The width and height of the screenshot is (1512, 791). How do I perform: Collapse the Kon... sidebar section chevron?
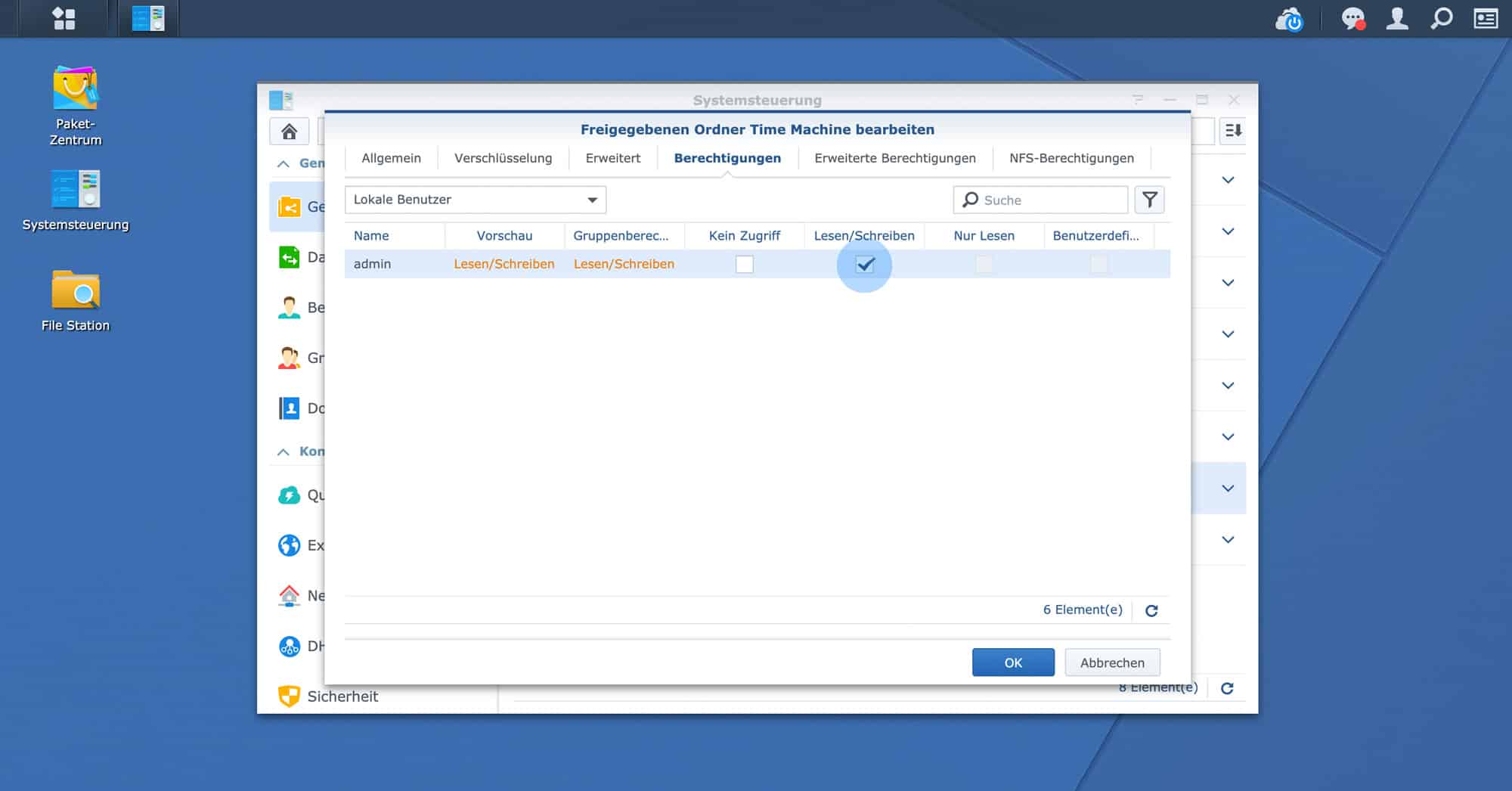283,451
